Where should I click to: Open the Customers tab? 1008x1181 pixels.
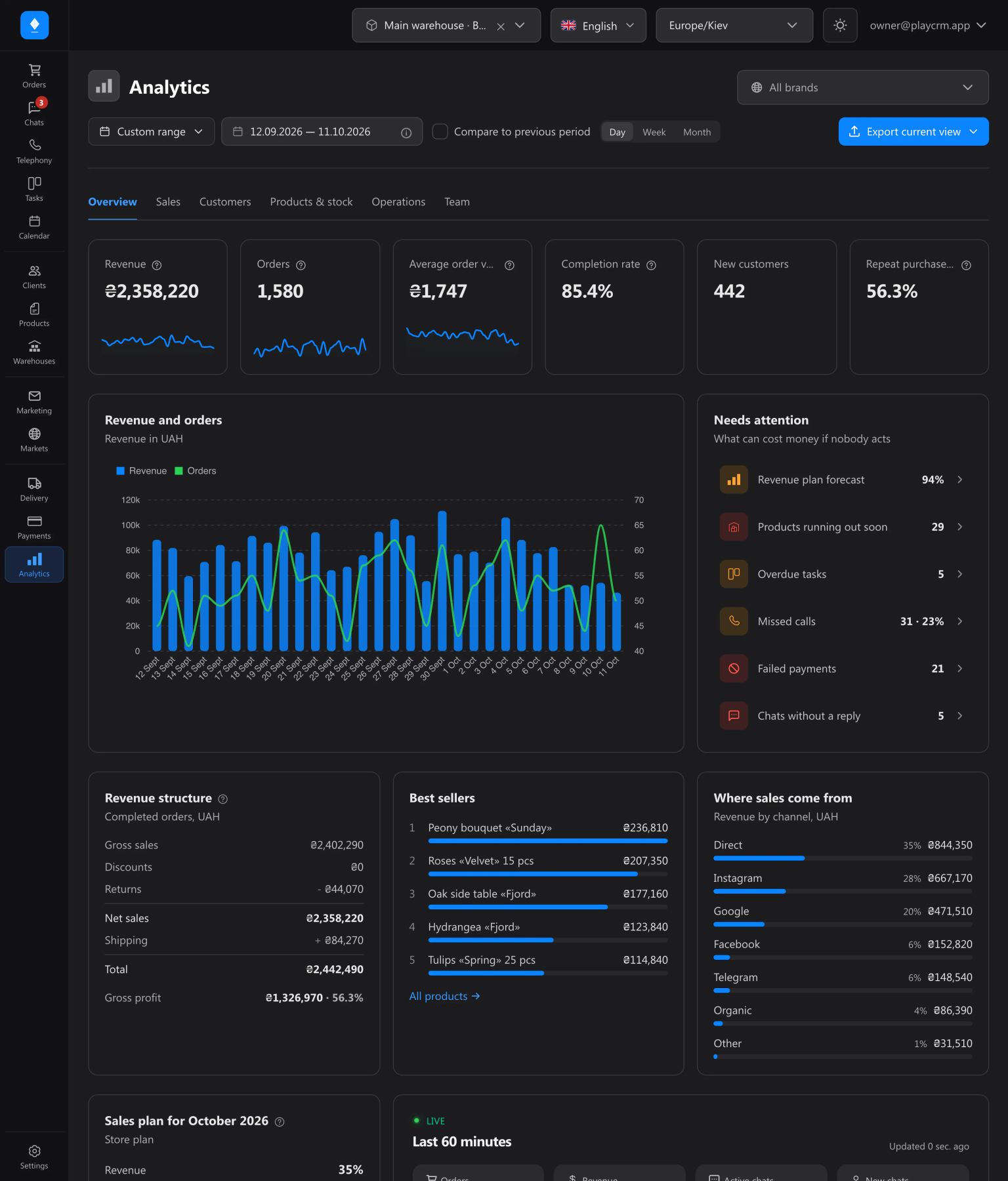[225, 202]
